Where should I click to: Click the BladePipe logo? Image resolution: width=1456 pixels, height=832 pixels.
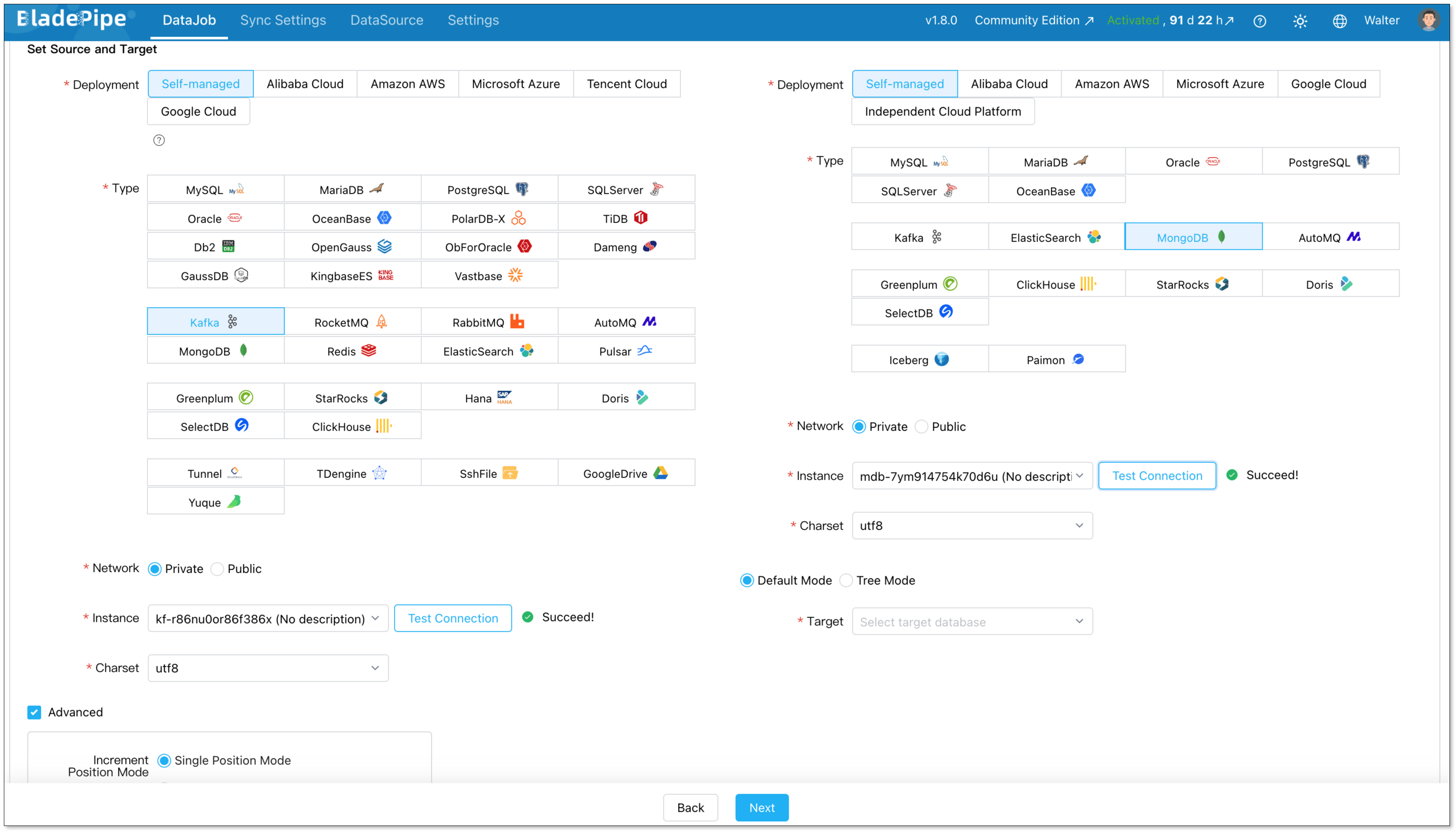72,19
